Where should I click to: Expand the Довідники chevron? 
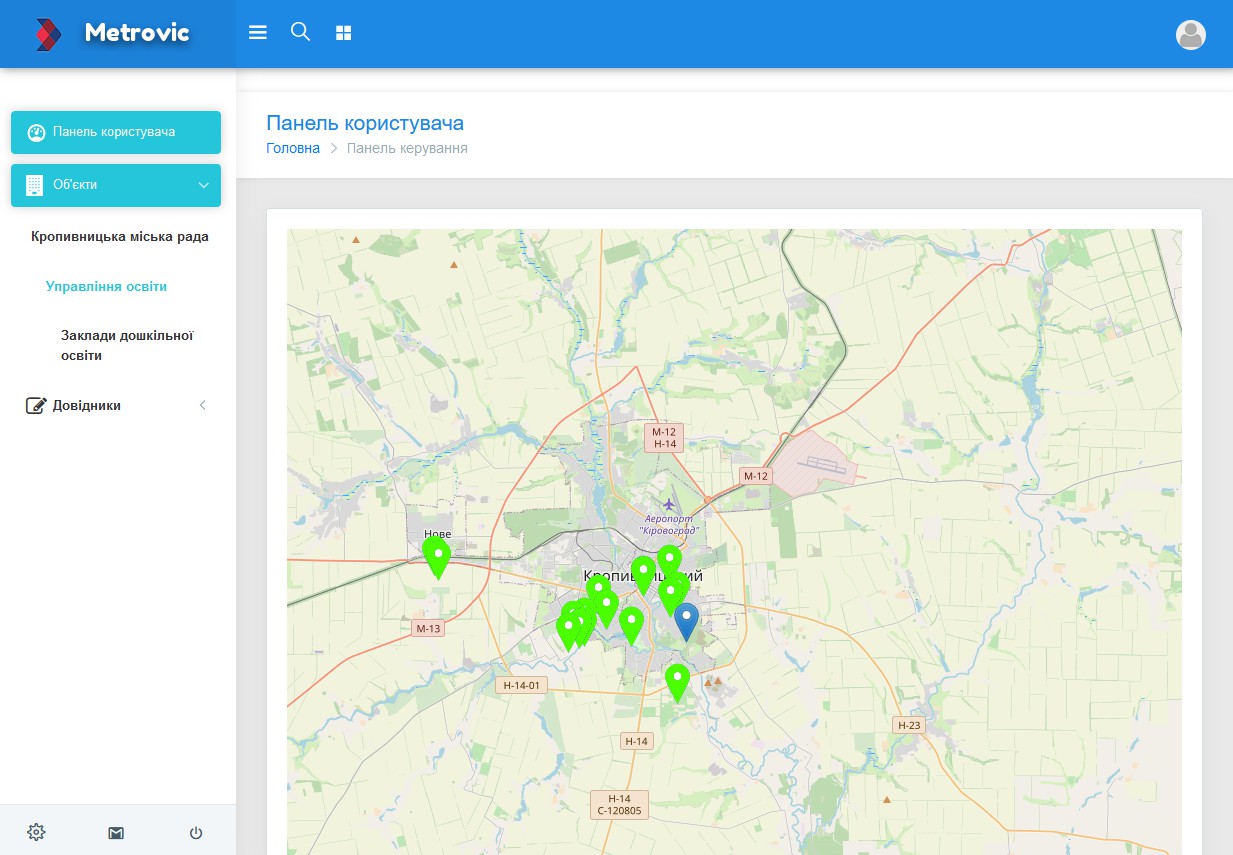click(203, 405)
